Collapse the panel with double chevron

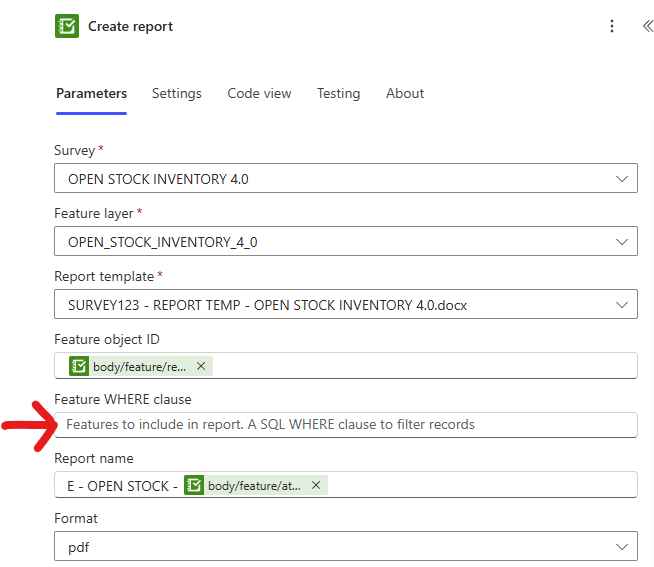(x=647, y=26)
